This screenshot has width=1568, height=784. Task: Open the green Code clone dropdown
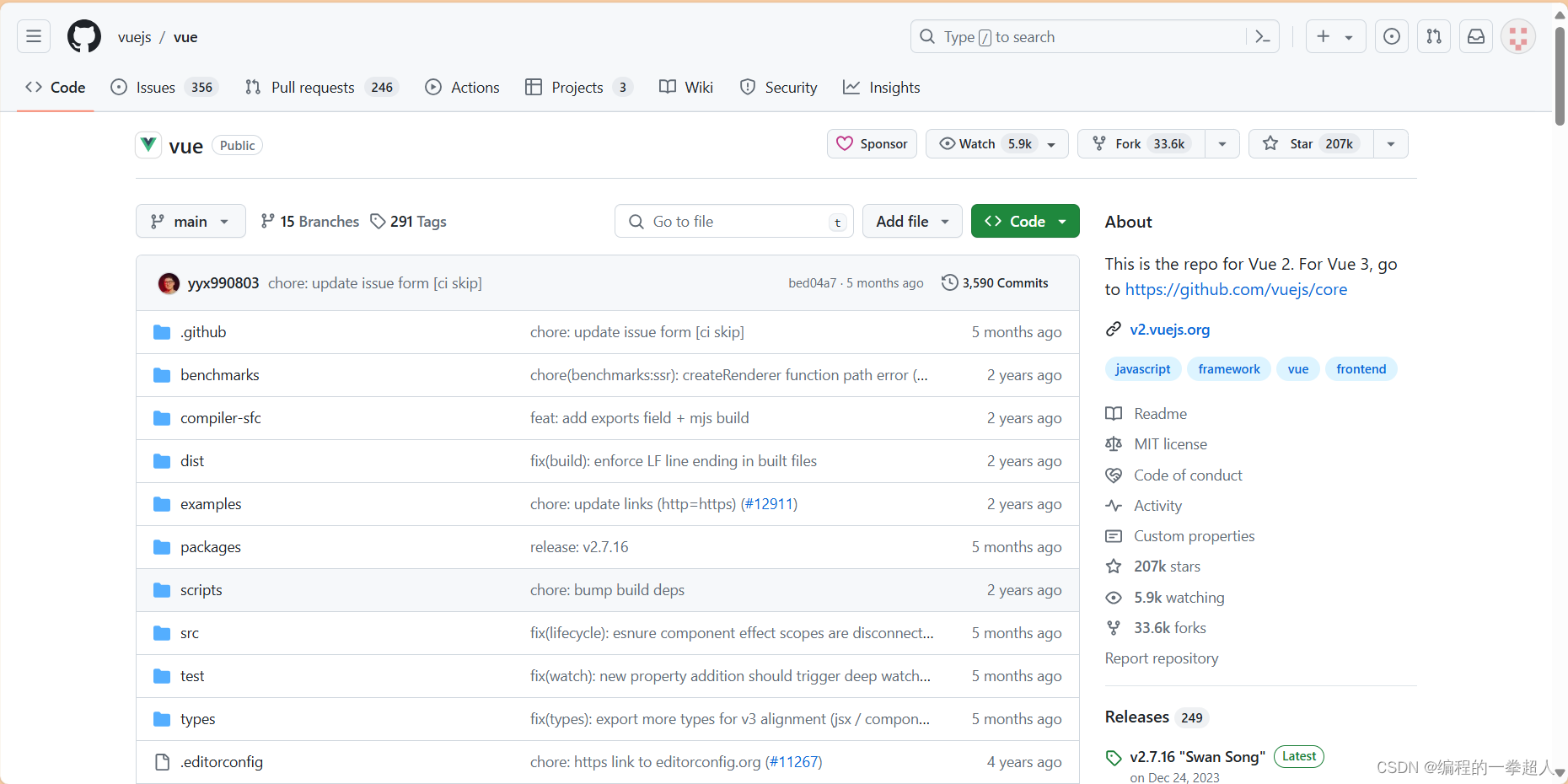1025,221
